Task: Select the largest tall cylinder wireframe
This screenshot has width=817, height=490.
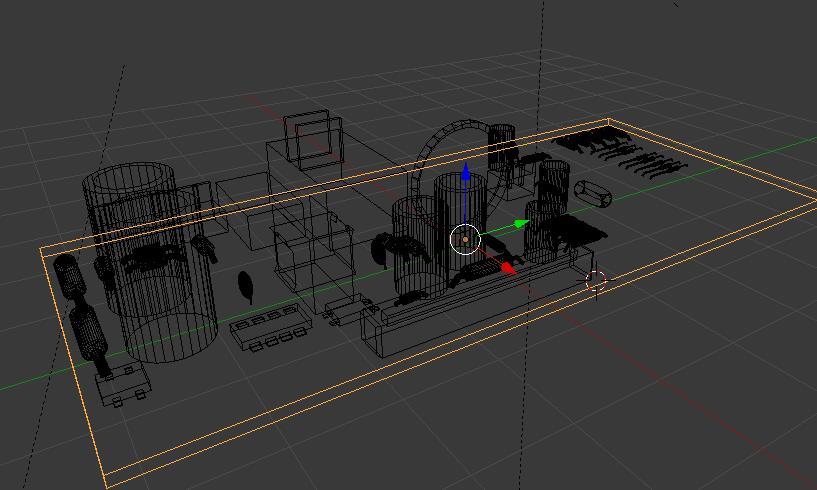Action: 149,263
